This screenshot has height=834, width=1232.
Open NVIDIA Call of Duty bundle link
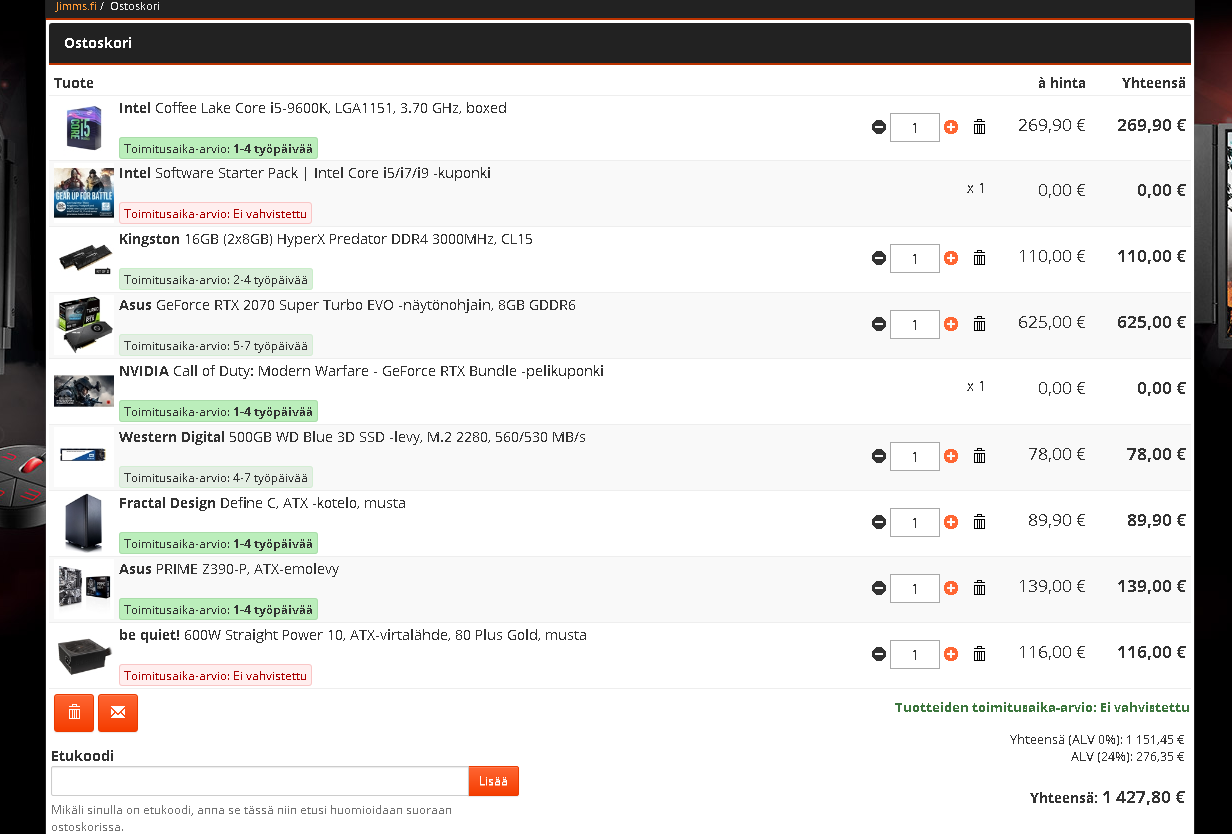pyautogui.click(x=361, y=371)
